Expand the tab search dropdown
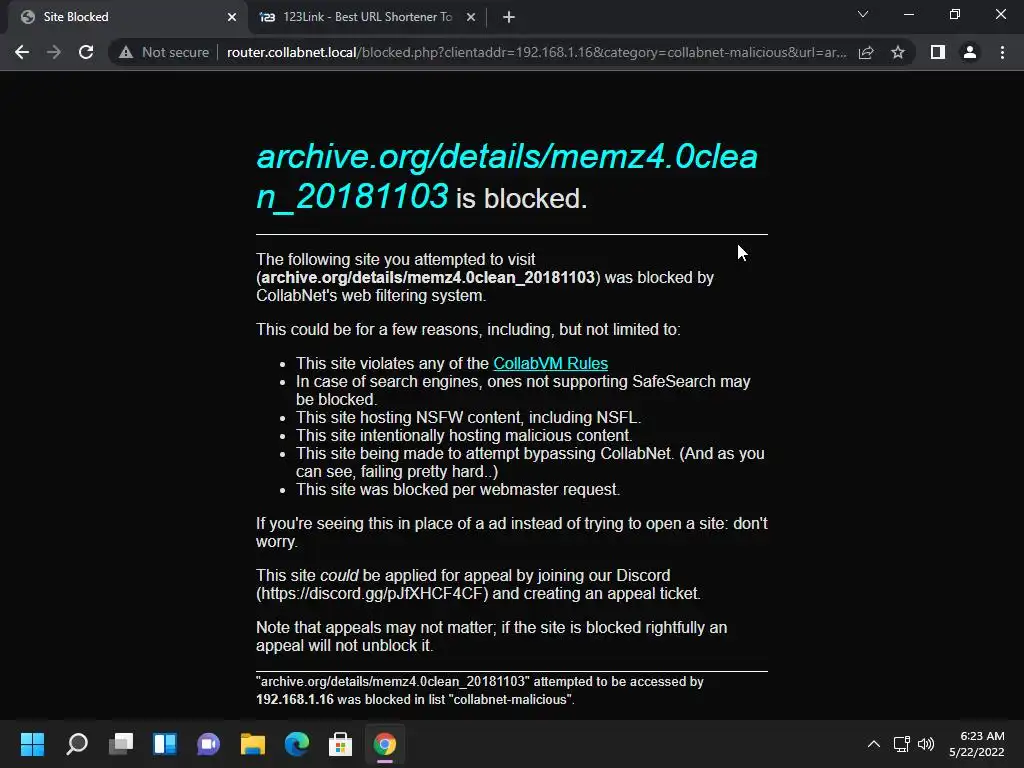1024x768 pixels. coord(863,14)
